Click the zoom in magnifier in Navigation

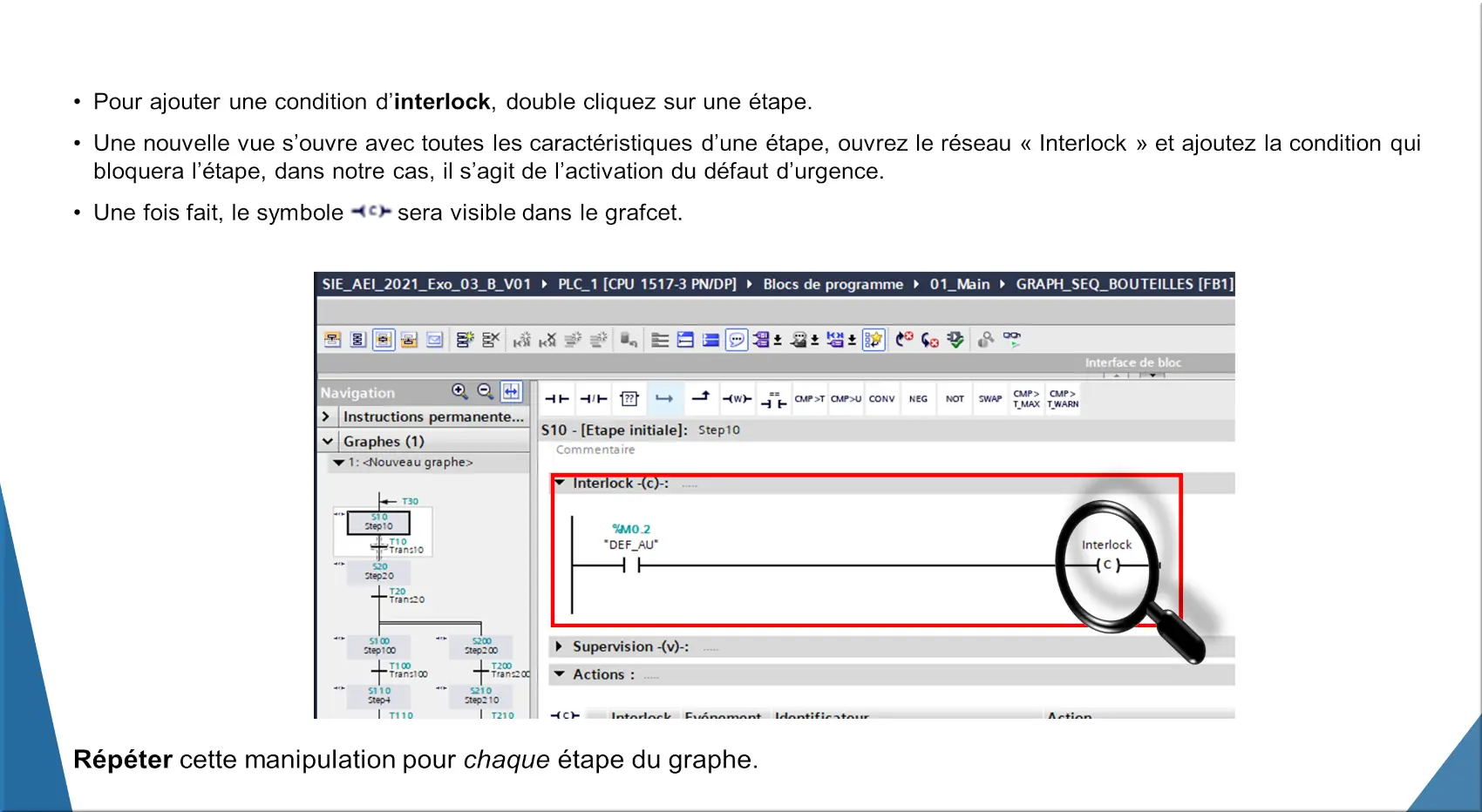click(459, 391)
